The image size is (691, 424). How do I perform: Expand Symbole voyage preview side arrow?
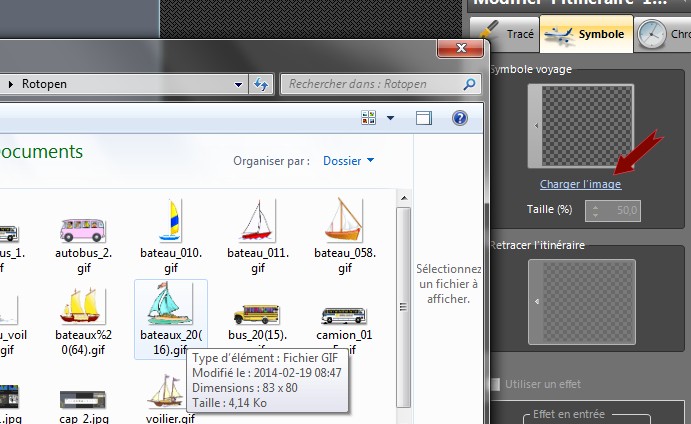point(535,126)
